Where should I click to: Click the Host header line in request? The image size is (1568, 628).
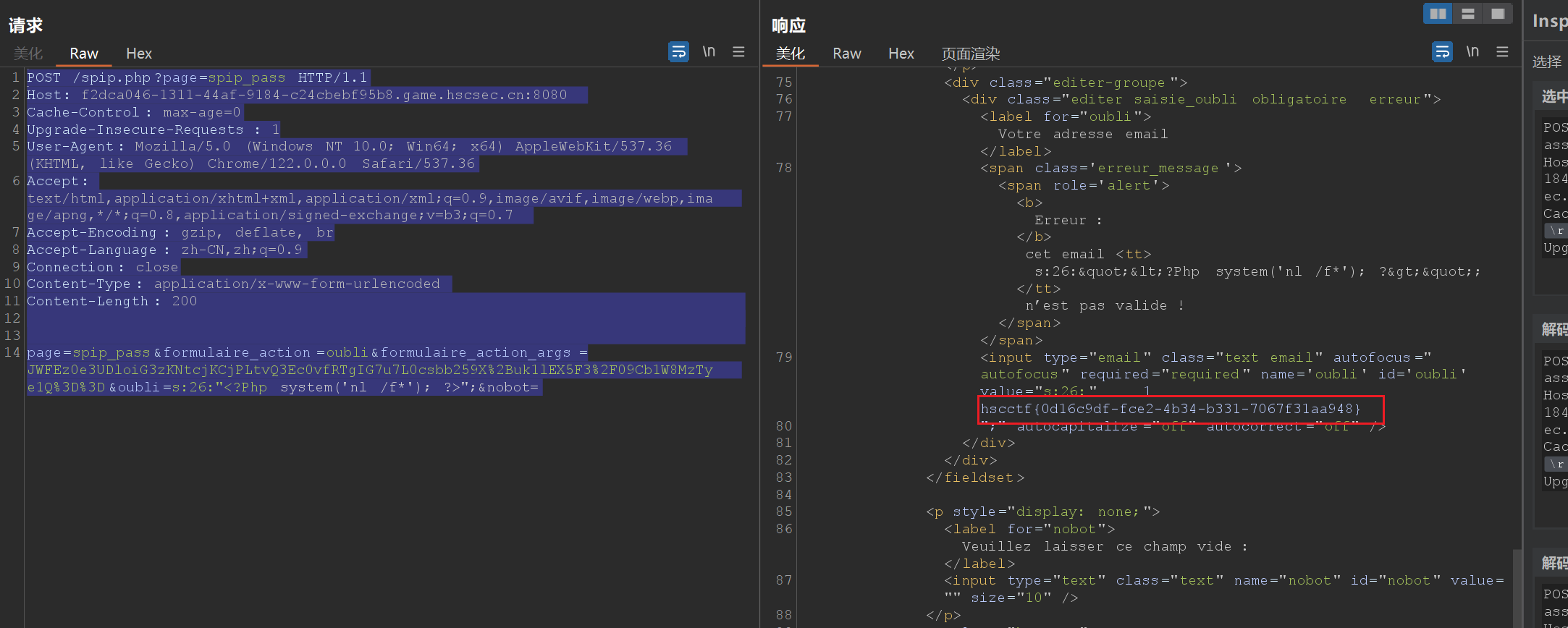(x=298, y=95)
